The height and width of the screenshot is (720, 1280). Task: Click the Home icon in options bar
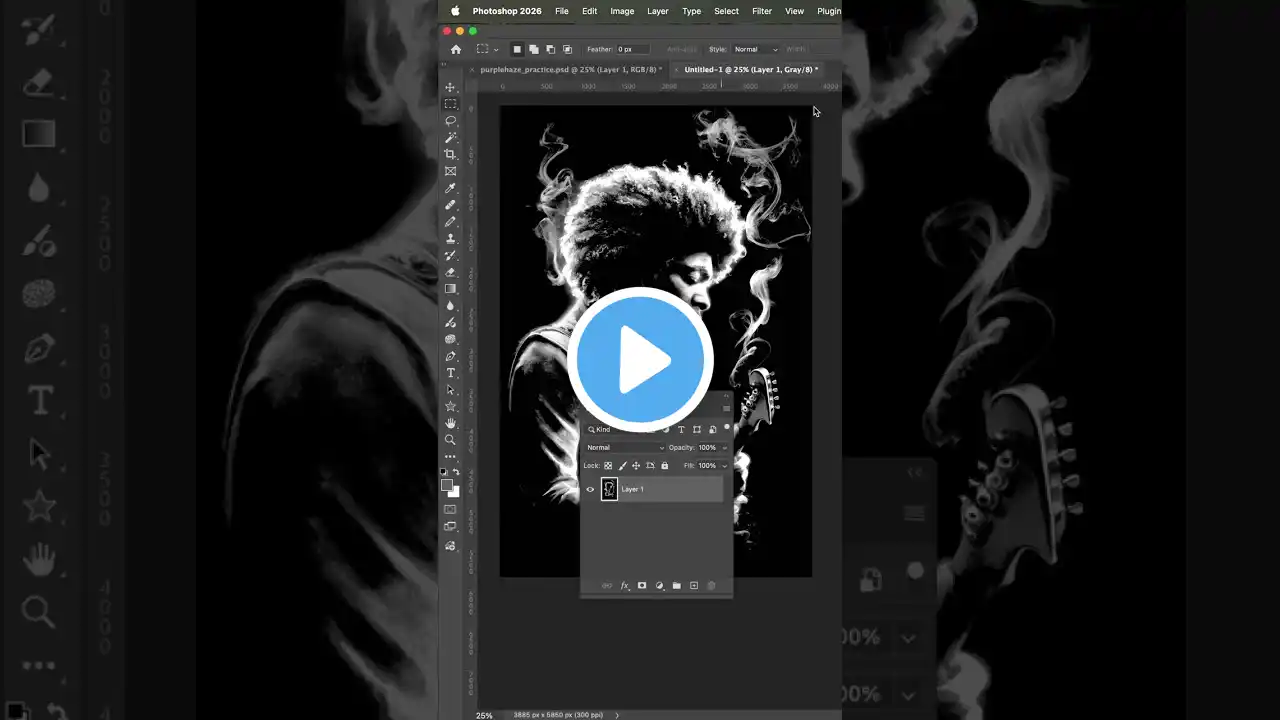click(x=456, y=49)
